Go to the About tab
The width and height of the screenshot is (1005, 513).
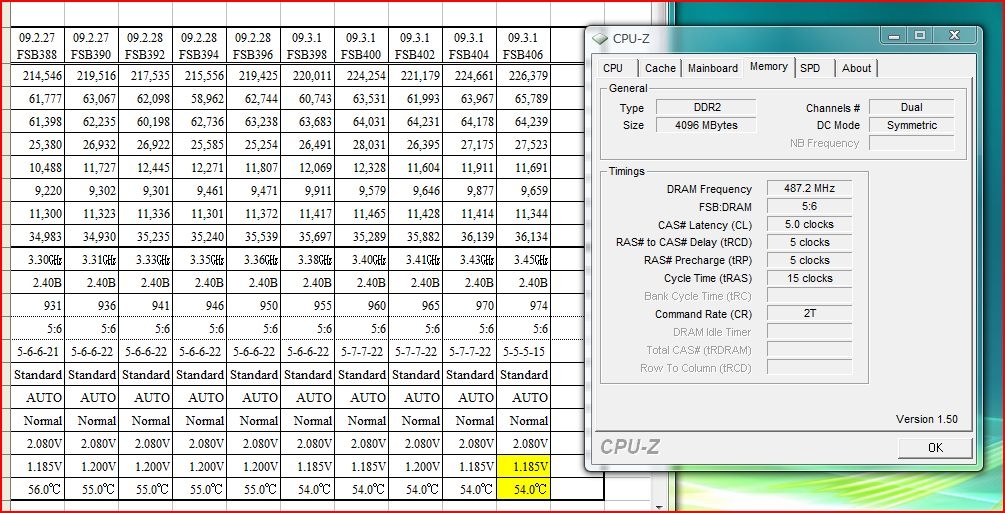pyautogui.click(x=856, y=68)
